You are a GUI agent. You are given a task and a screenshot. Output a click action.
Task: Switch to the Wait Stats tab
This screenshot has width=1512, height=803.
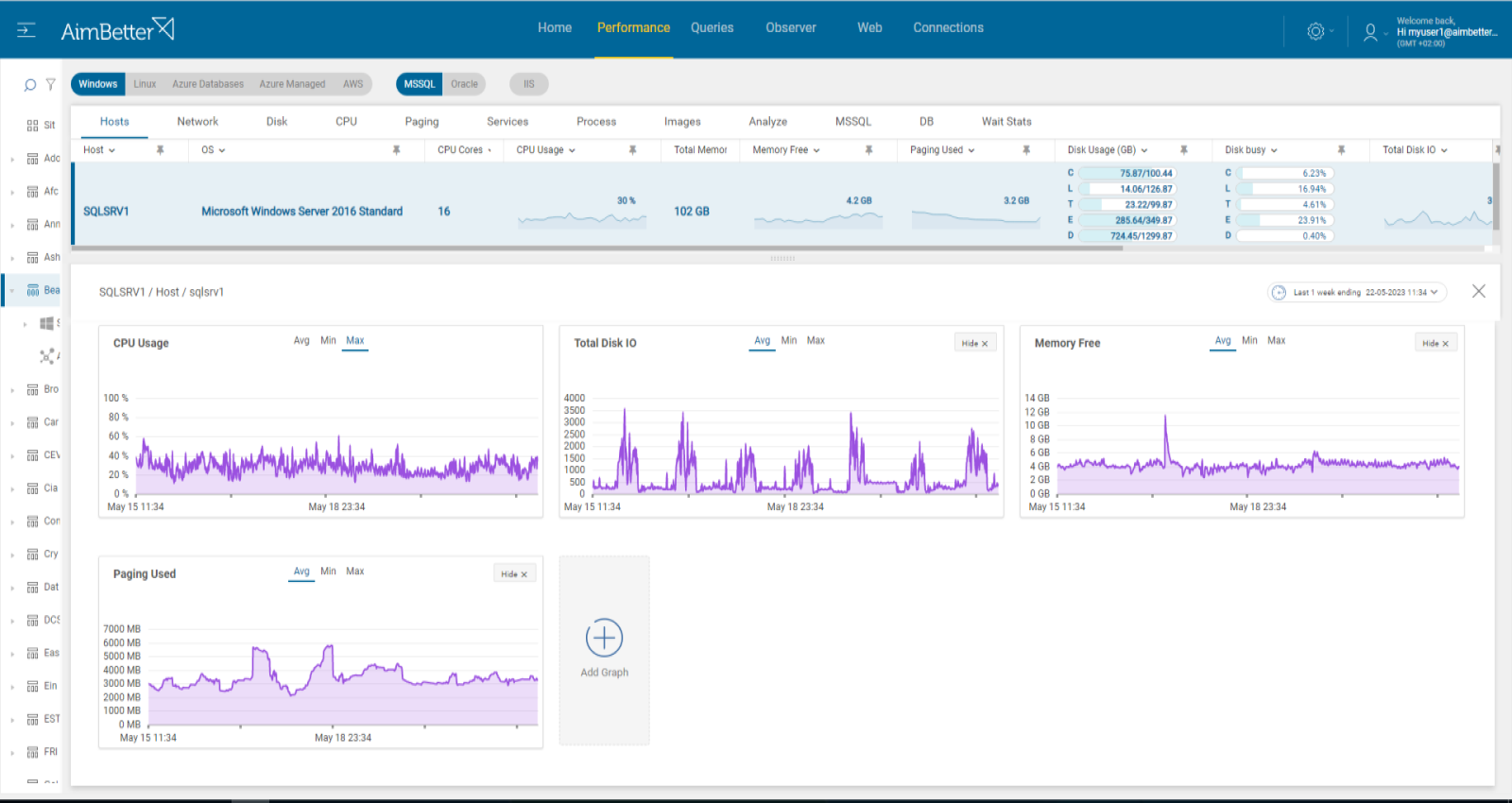[1006, 122]
